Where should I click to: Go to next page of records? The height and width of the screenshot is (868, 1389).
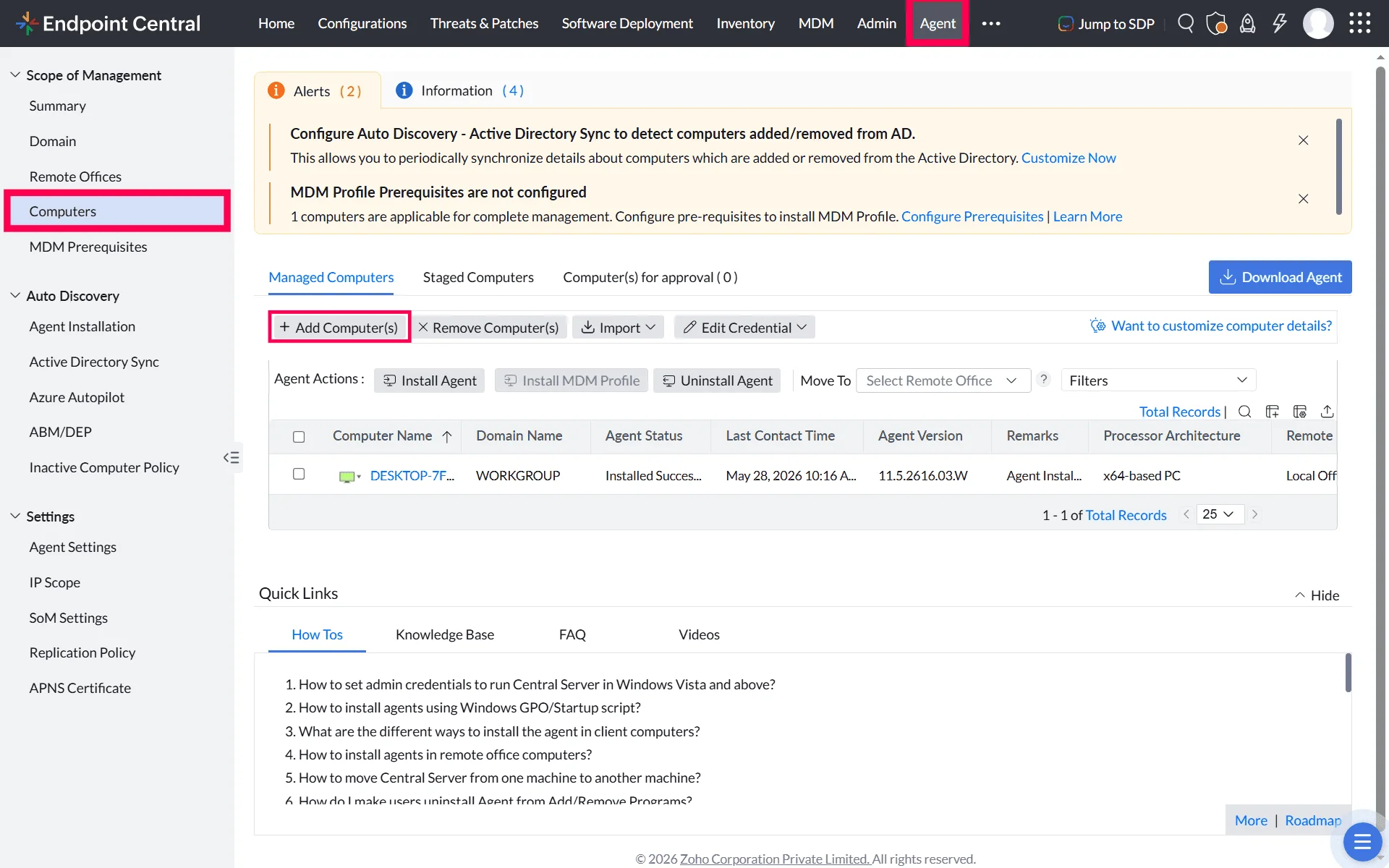1255,514
